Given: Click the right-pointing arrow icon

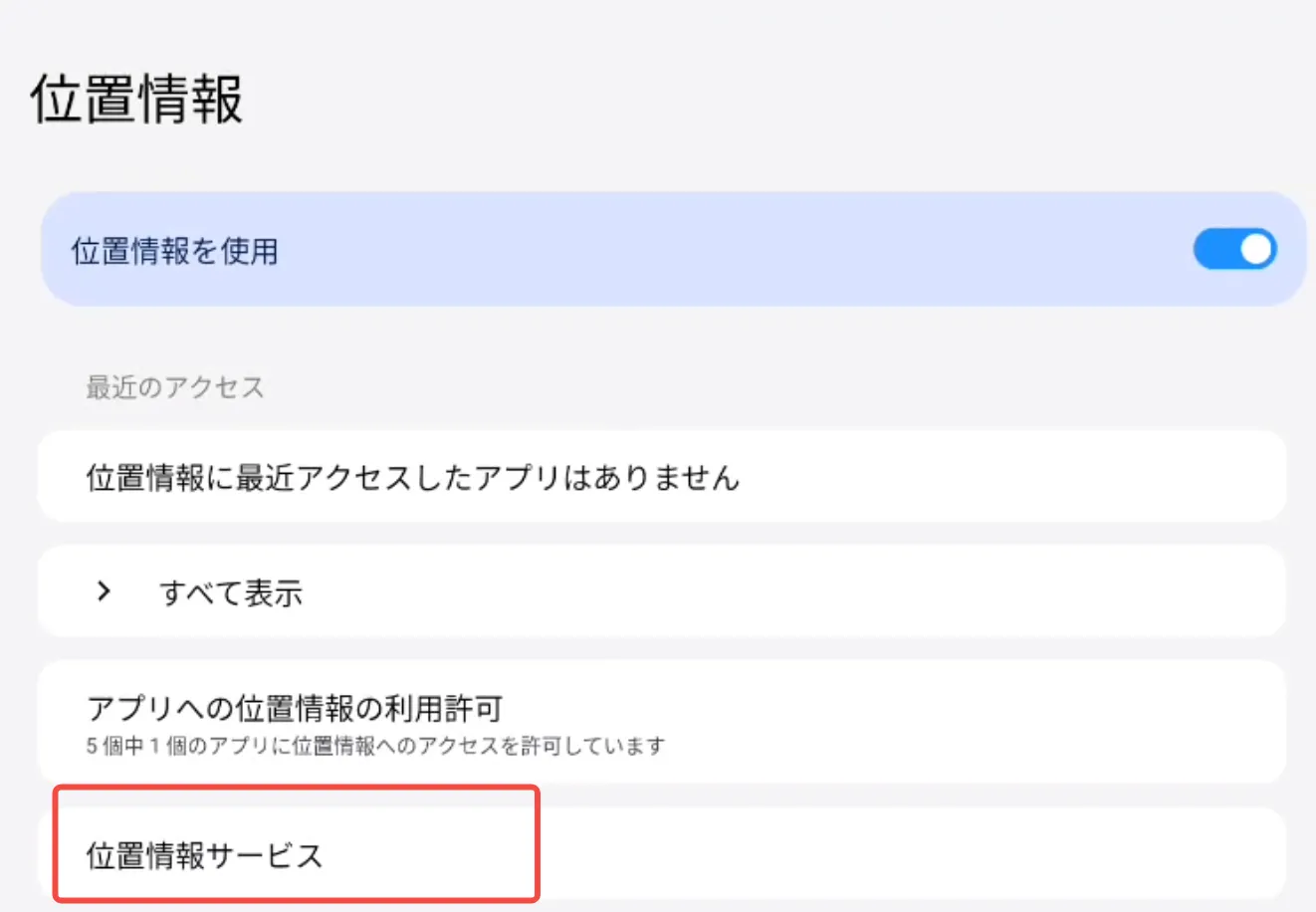Looking at the screenshot, I should point(104,591).
